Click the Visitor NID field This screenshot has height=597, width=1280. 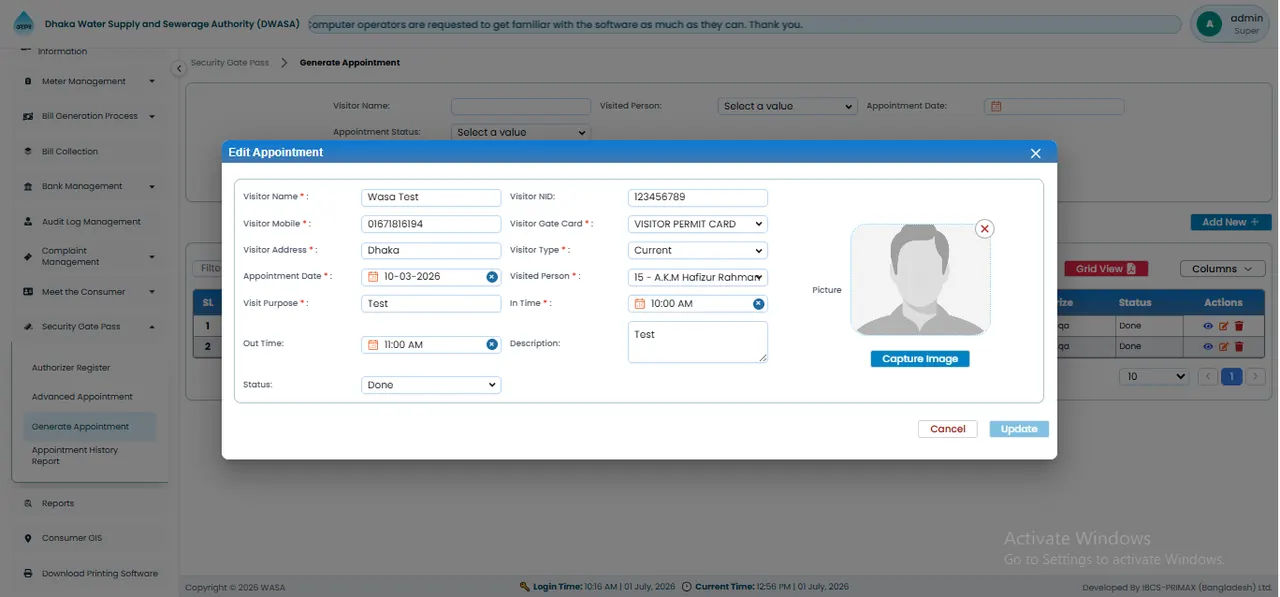pos(698,198)
